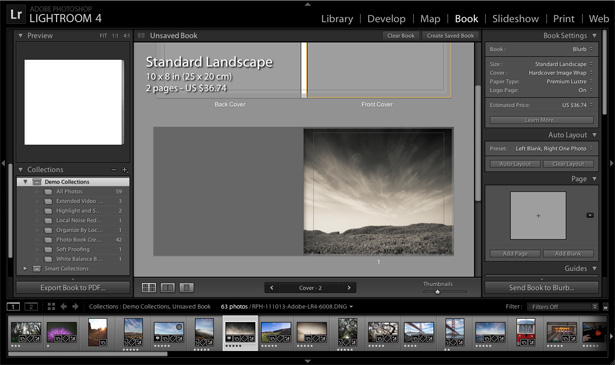
Task: Collapse the Page panel
Action: [x=595, y=179]
